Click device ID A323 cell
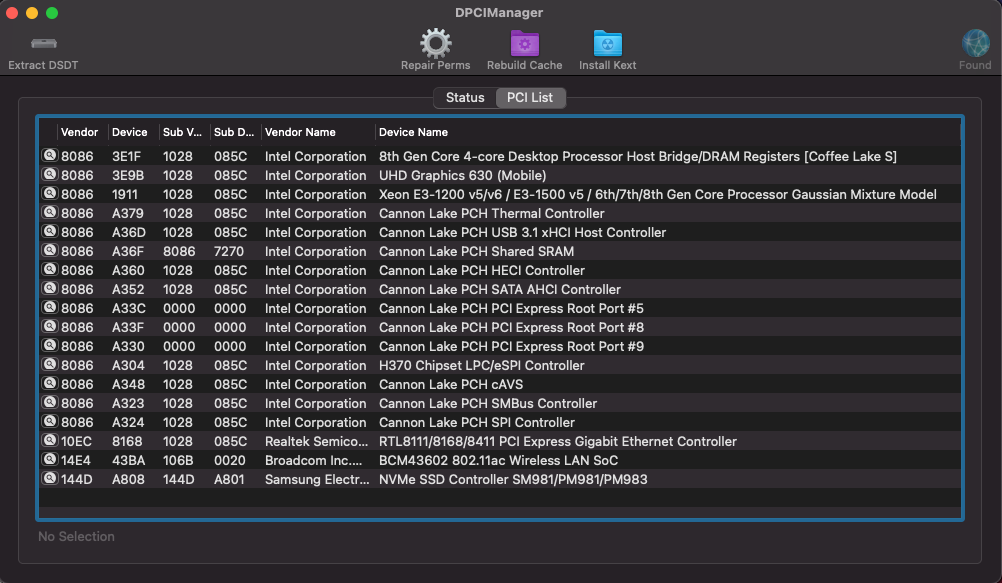 (128, 403)
